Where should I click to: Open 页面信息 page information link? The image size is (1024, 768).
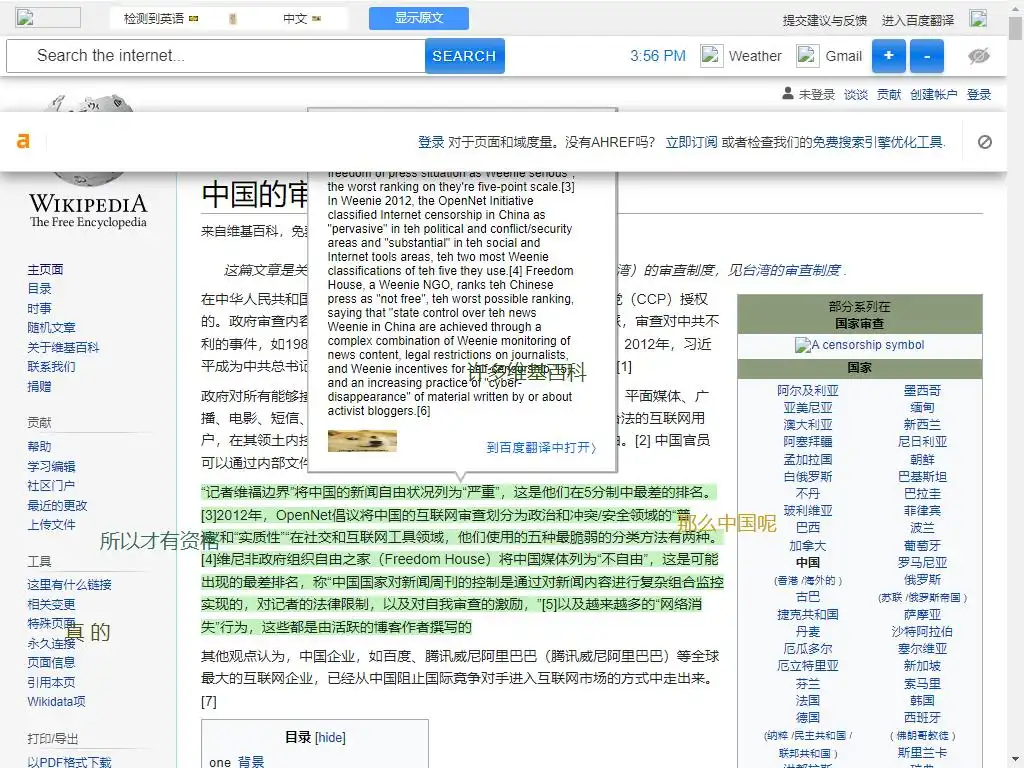(x=52, y=662)
